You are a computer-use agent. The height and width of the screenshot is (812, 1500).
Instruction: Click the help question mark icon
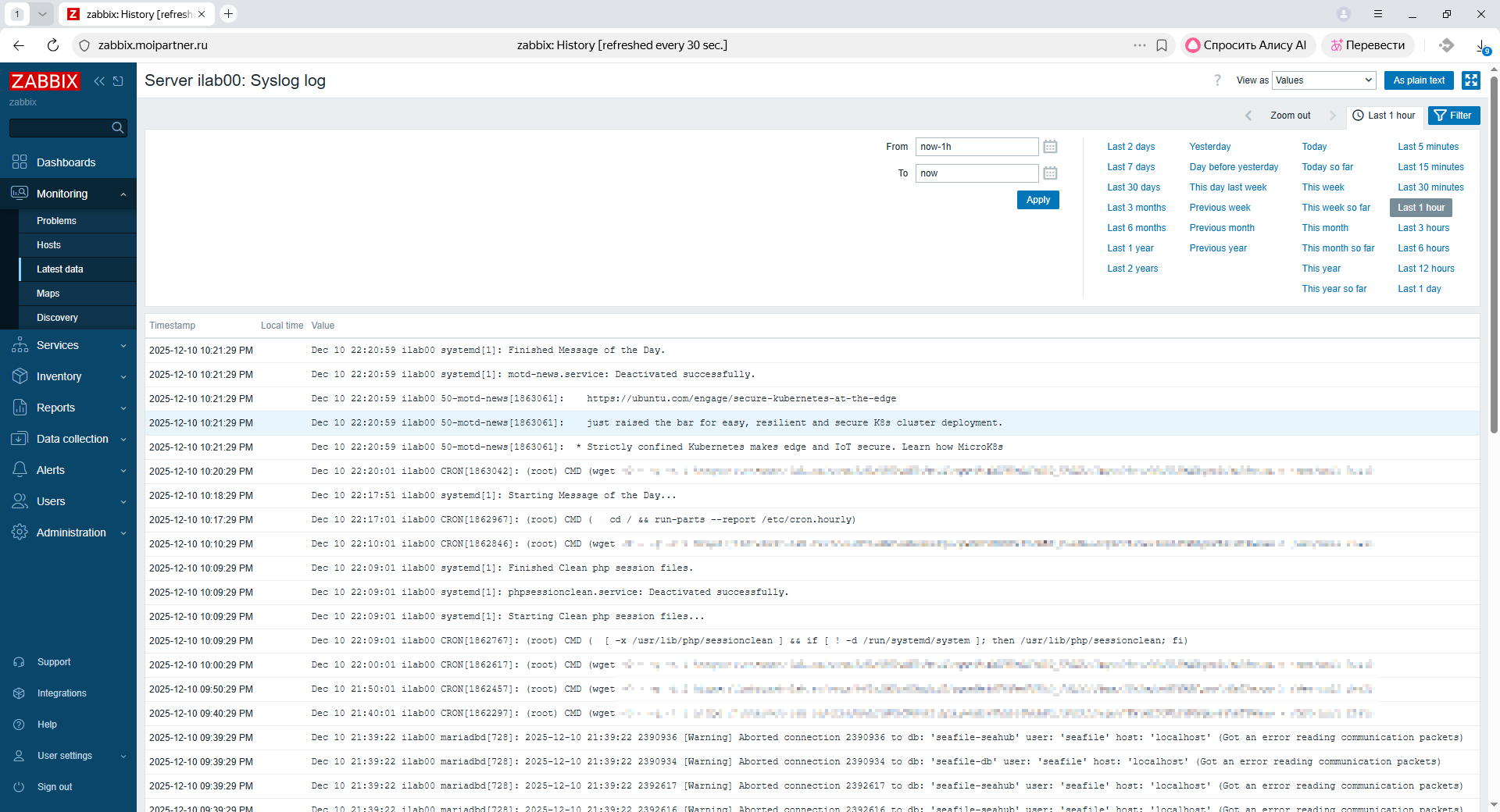[x=1217, y=80]
